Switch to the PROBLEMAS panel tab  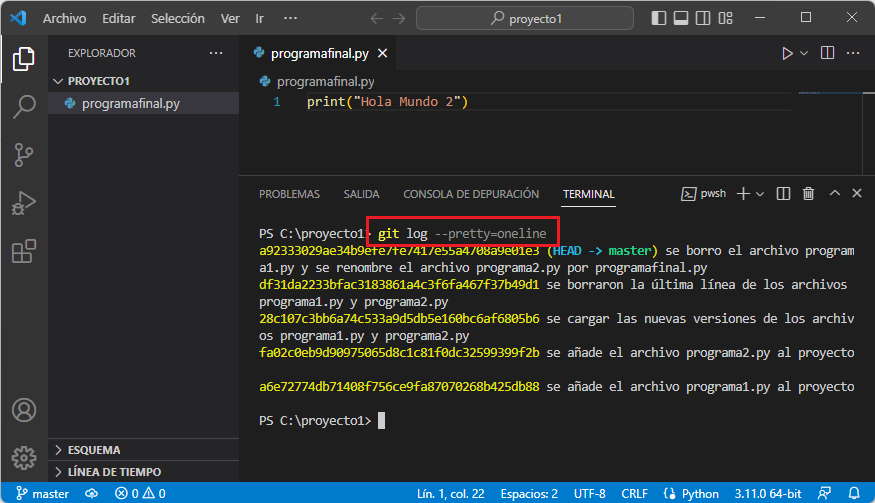tap(289, 194)
